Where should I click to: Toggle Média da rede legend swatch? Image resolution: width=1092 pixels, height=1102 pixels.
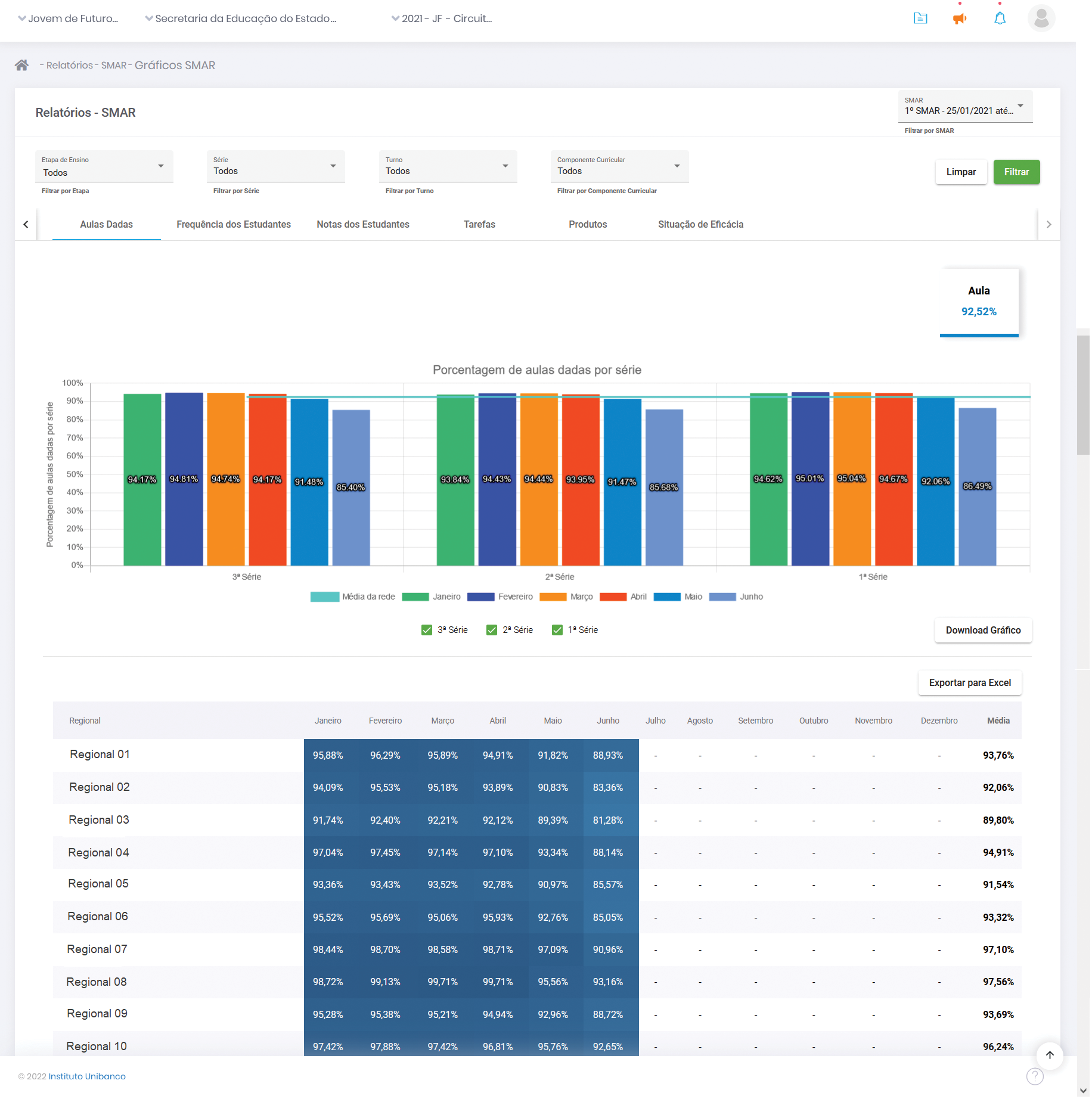coord(325,597)
